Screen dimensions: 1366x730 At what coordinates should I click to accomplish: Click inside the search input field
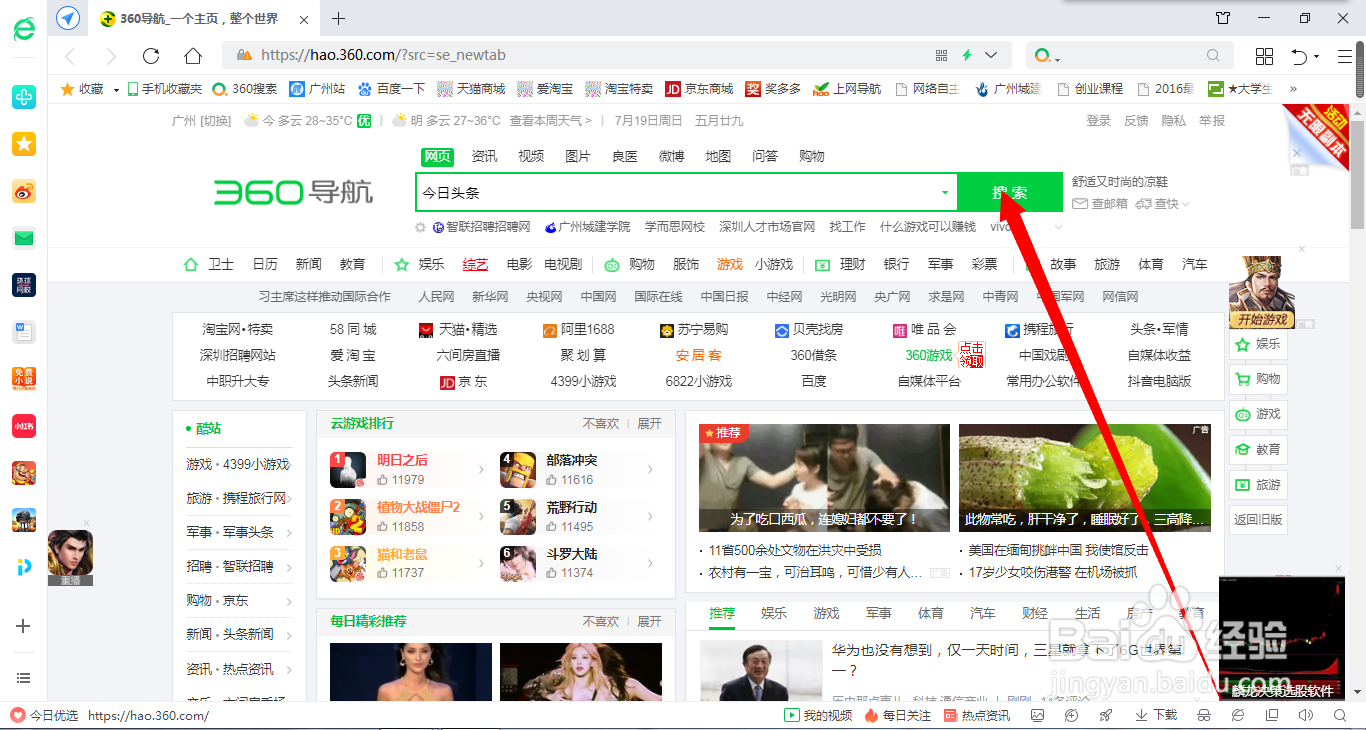tap(680, 192)
